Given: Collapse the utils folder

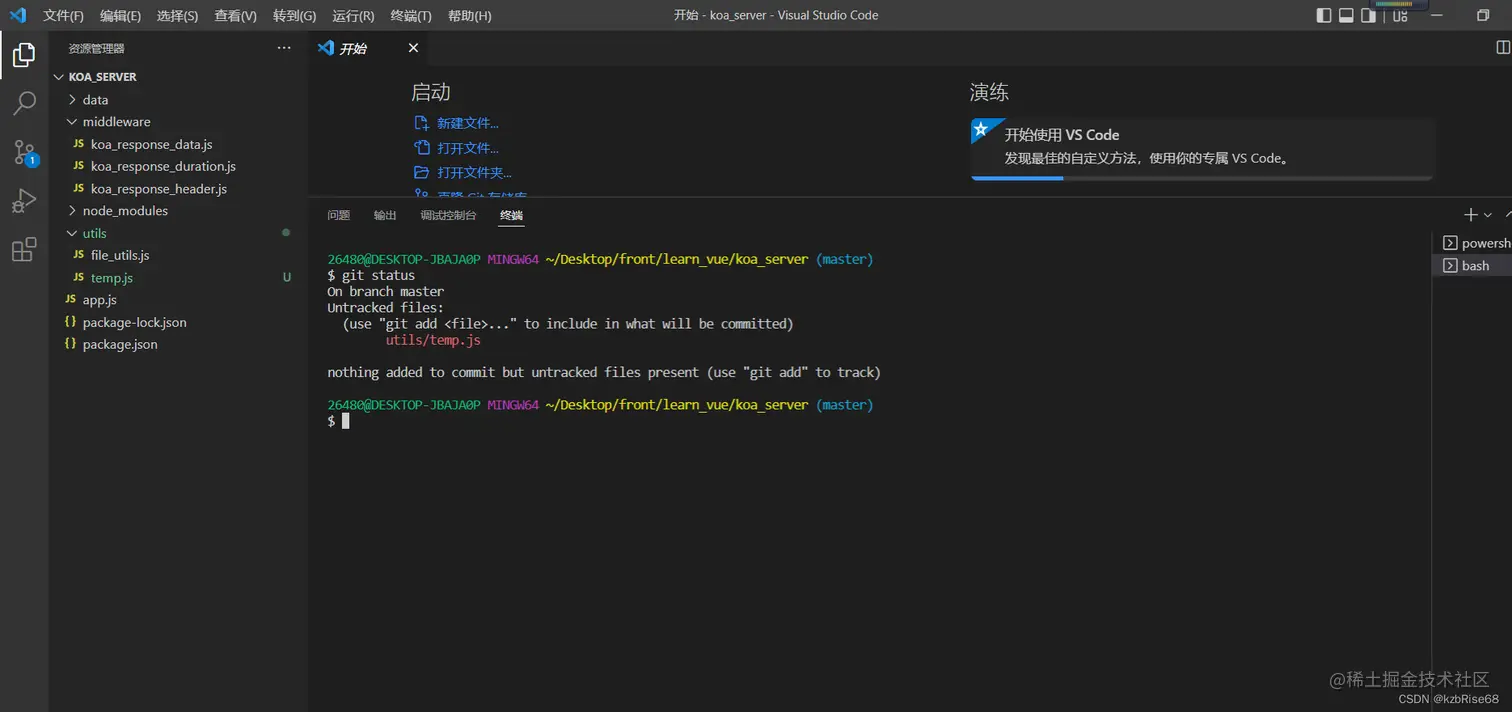Looking at the screenshot, I should 72,233.
